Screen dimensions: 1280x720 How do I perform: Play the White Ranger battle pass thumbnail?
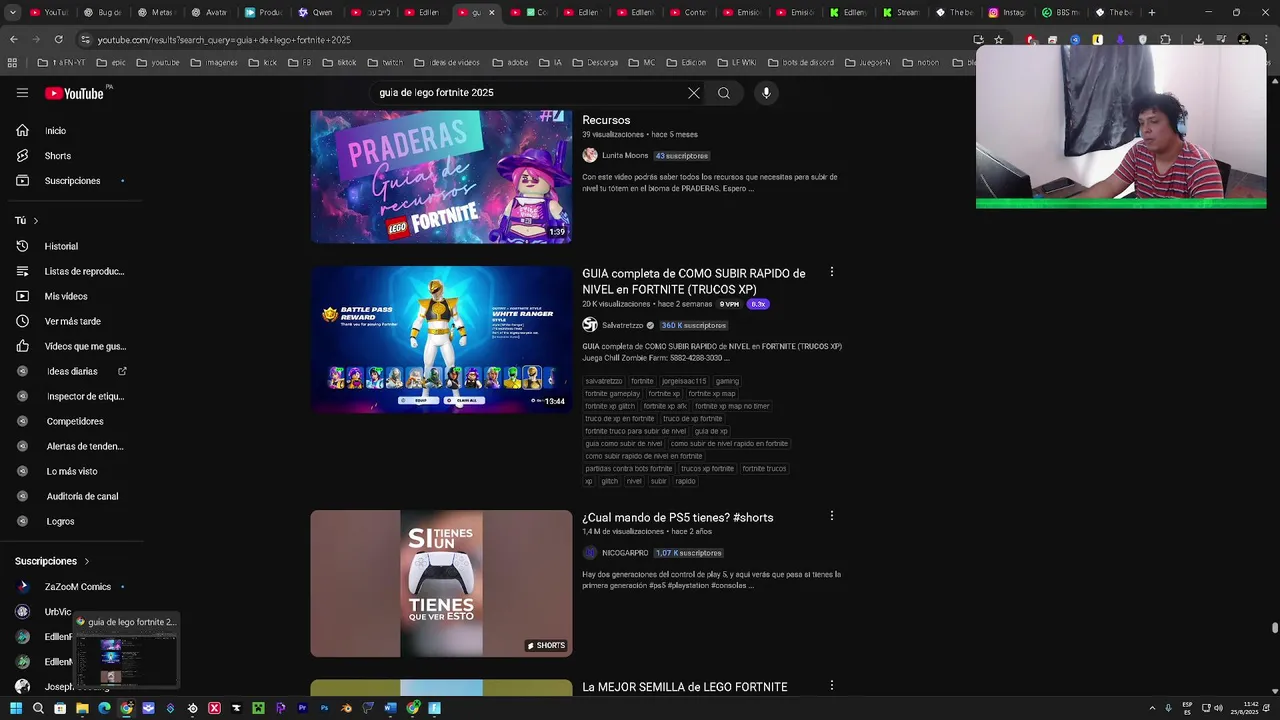pos(441,339)
